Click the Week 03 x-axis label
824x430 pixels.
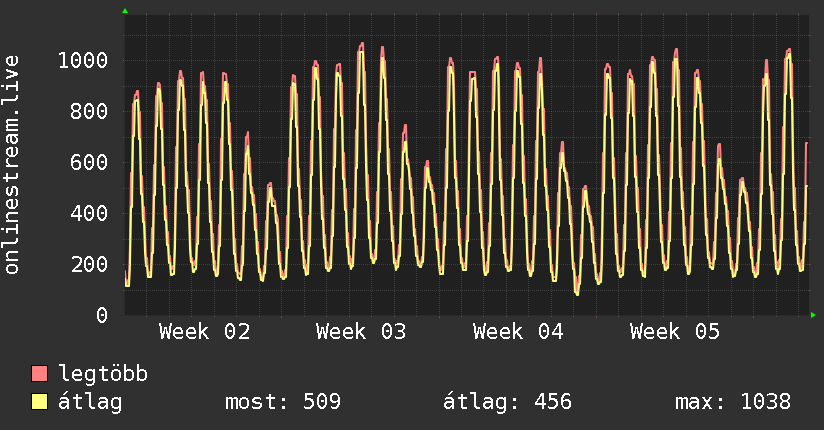click(361, 332)
